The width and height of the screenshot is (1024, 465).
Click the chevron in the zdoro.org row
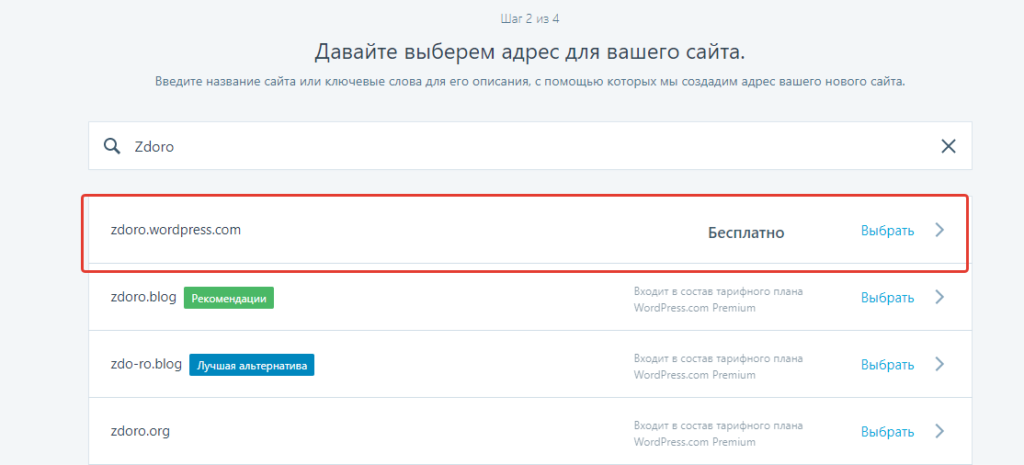tap(940, 431)
